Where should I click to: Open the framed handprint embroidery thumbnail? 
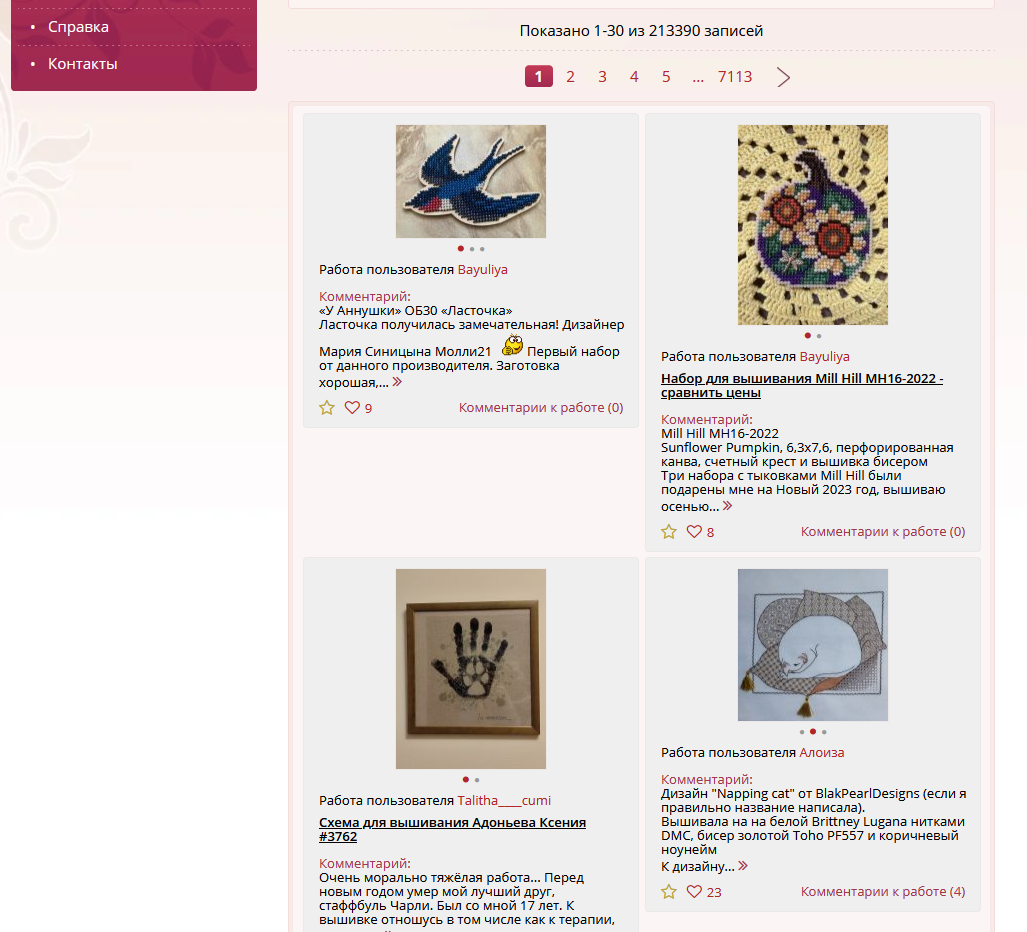tap(471, 669)
